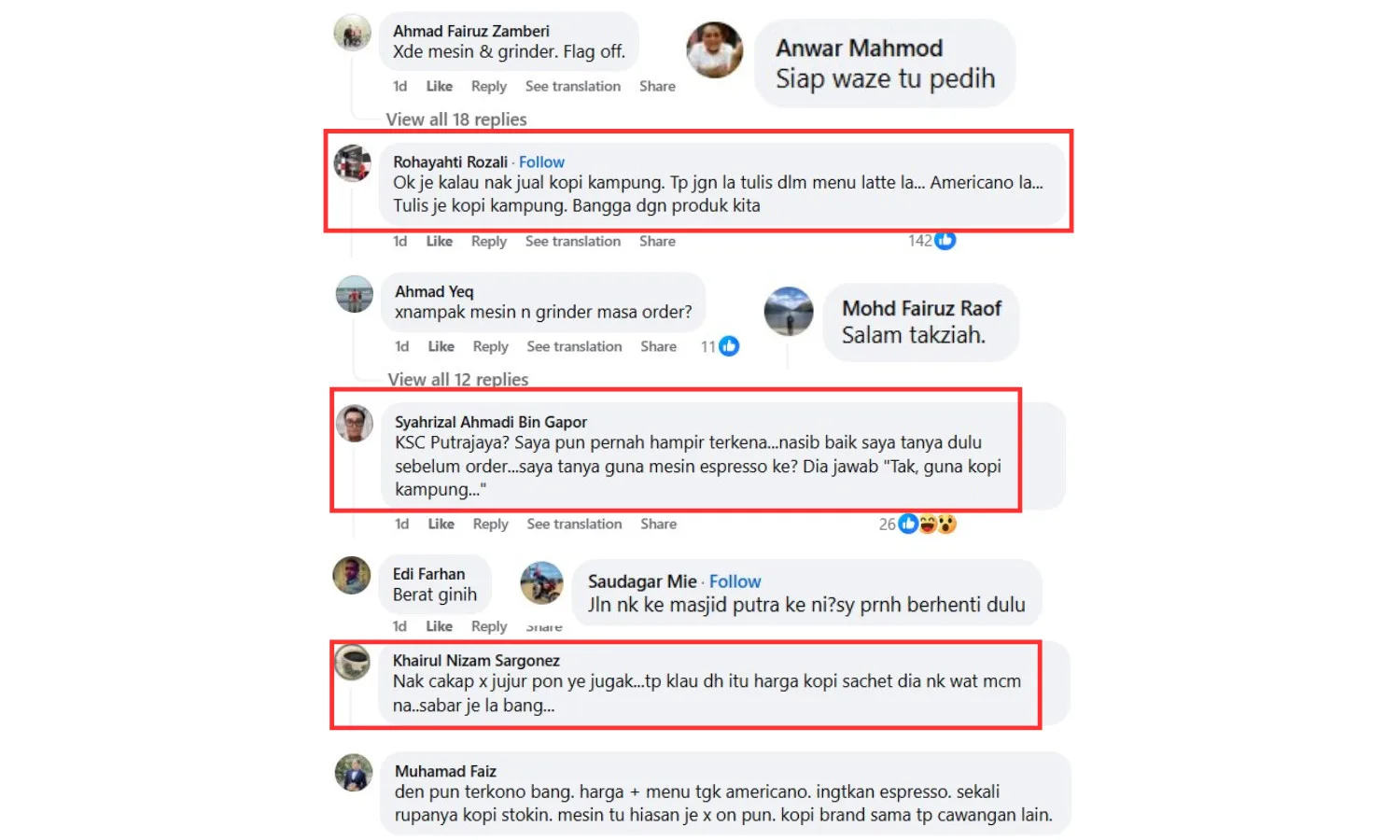Open Mohd Fairuz Raof's profile avatar
This screenshot has height=840, width=1400.
click(789, 312)
